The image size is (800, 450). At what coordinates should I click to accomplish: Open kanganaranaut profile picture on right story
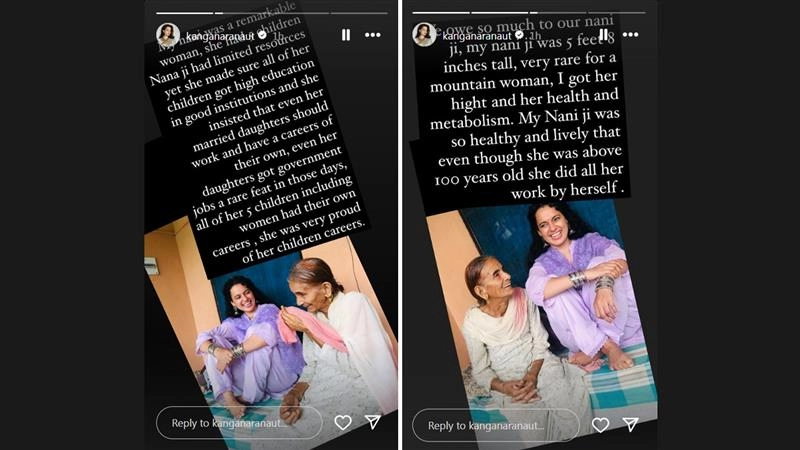424,35
